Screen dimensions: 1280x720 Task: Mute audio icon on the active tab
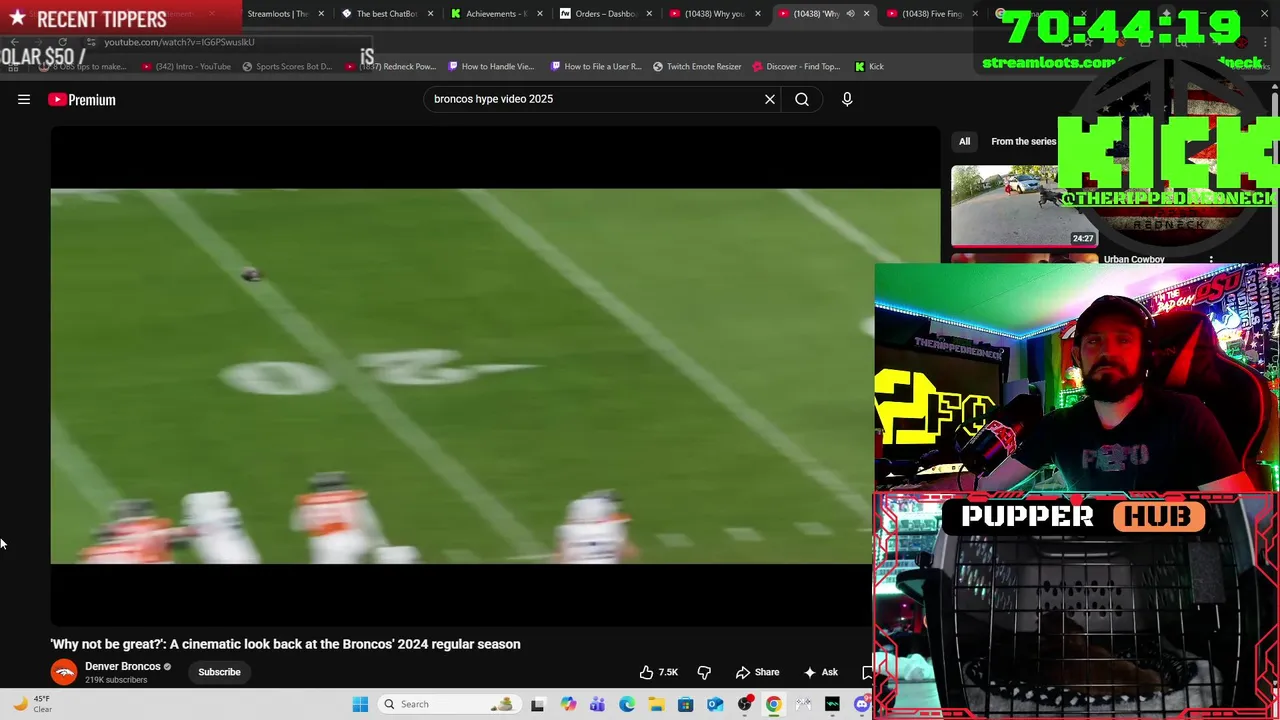click(x=850, y=14)
